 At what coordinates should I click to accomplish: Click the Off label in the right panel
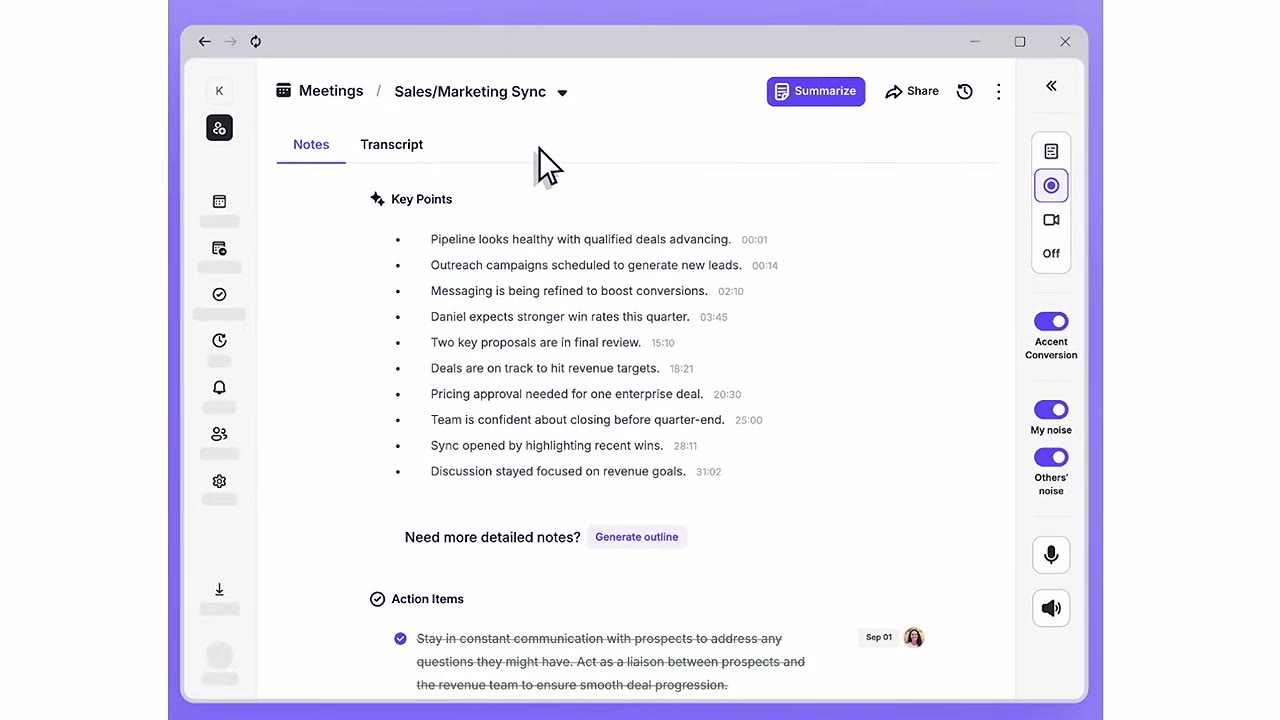coord(1051,253)
